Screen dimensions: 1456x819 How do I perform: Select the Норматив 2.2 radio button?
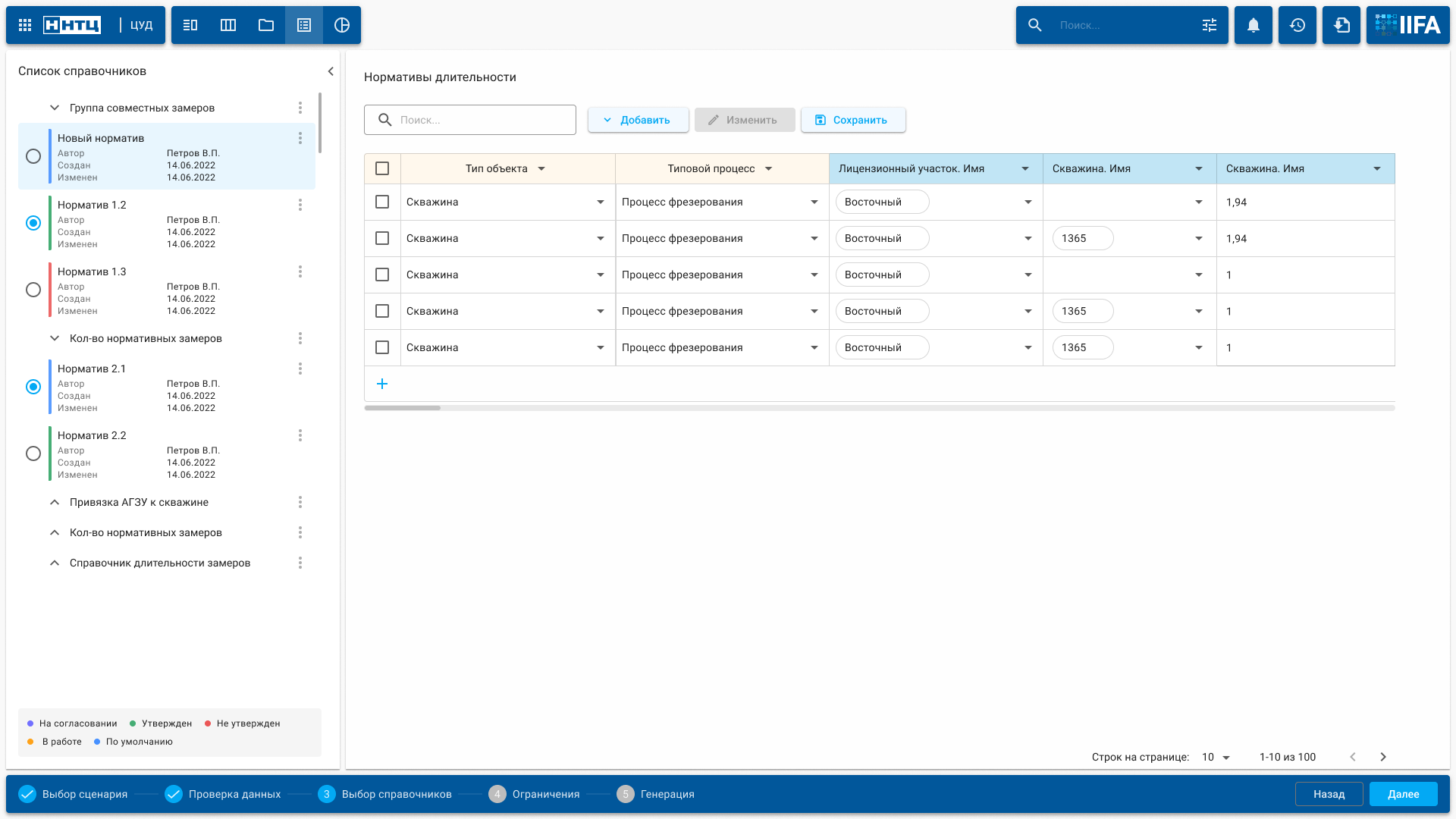[33, 453]
